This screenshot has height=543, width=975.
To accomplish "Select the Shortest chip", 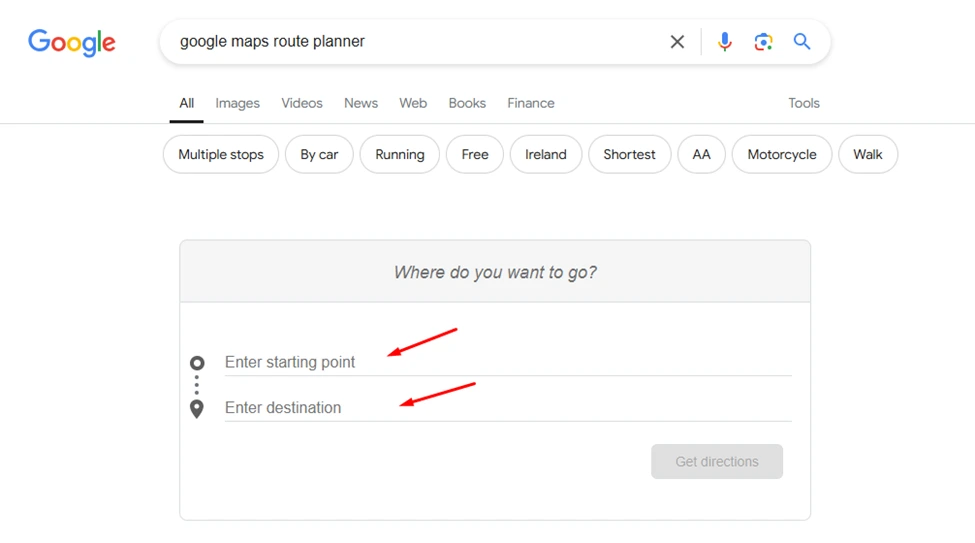I will click(629, 154).
